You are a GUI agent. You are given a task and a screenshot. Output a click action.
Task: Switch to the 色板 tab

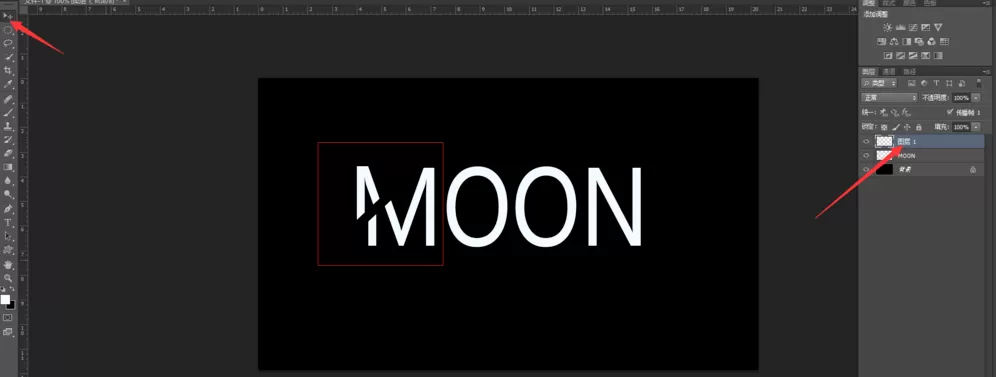tap(930, 4)
